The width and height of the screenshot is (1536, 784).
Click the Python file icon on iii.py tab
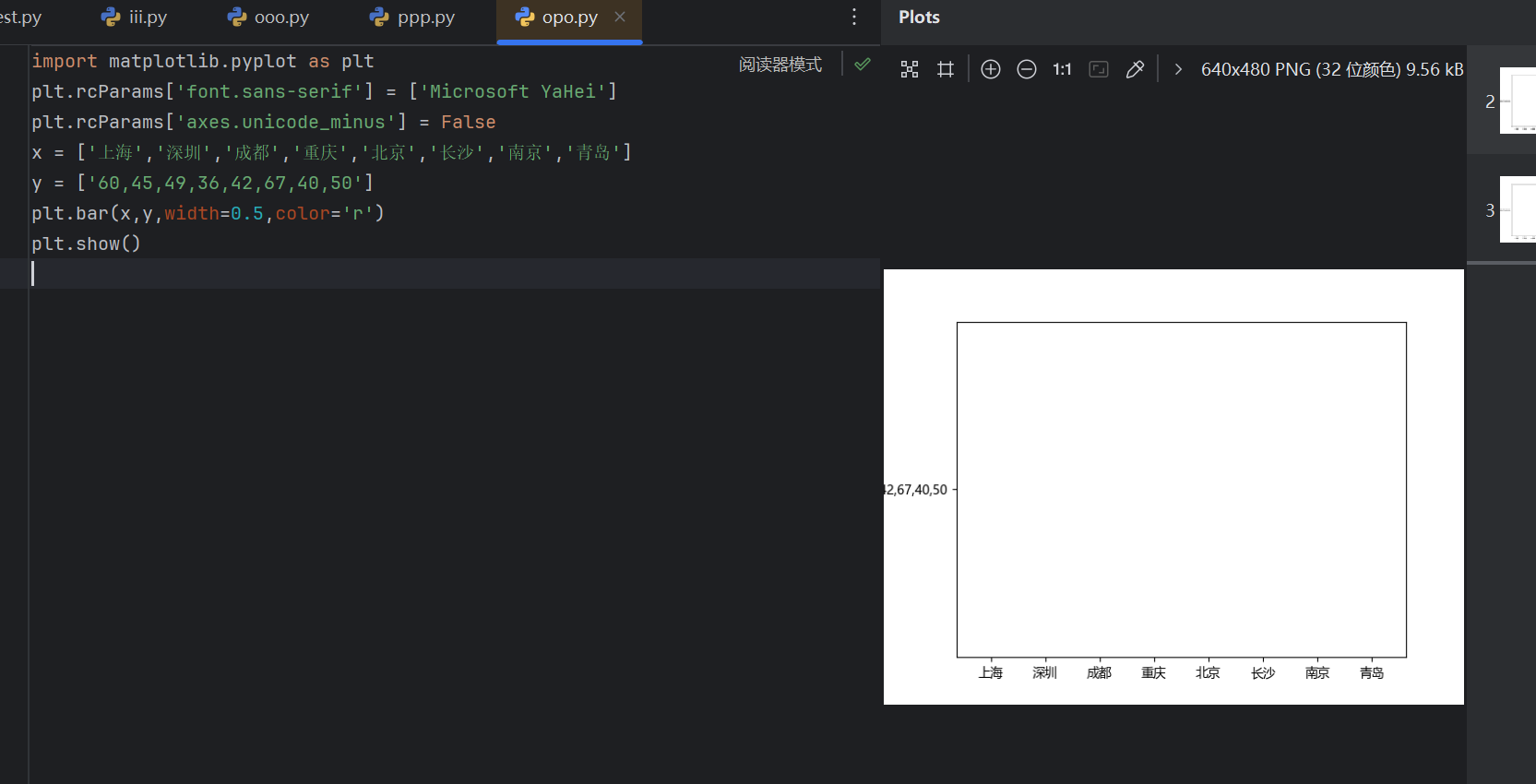(111, 17)
